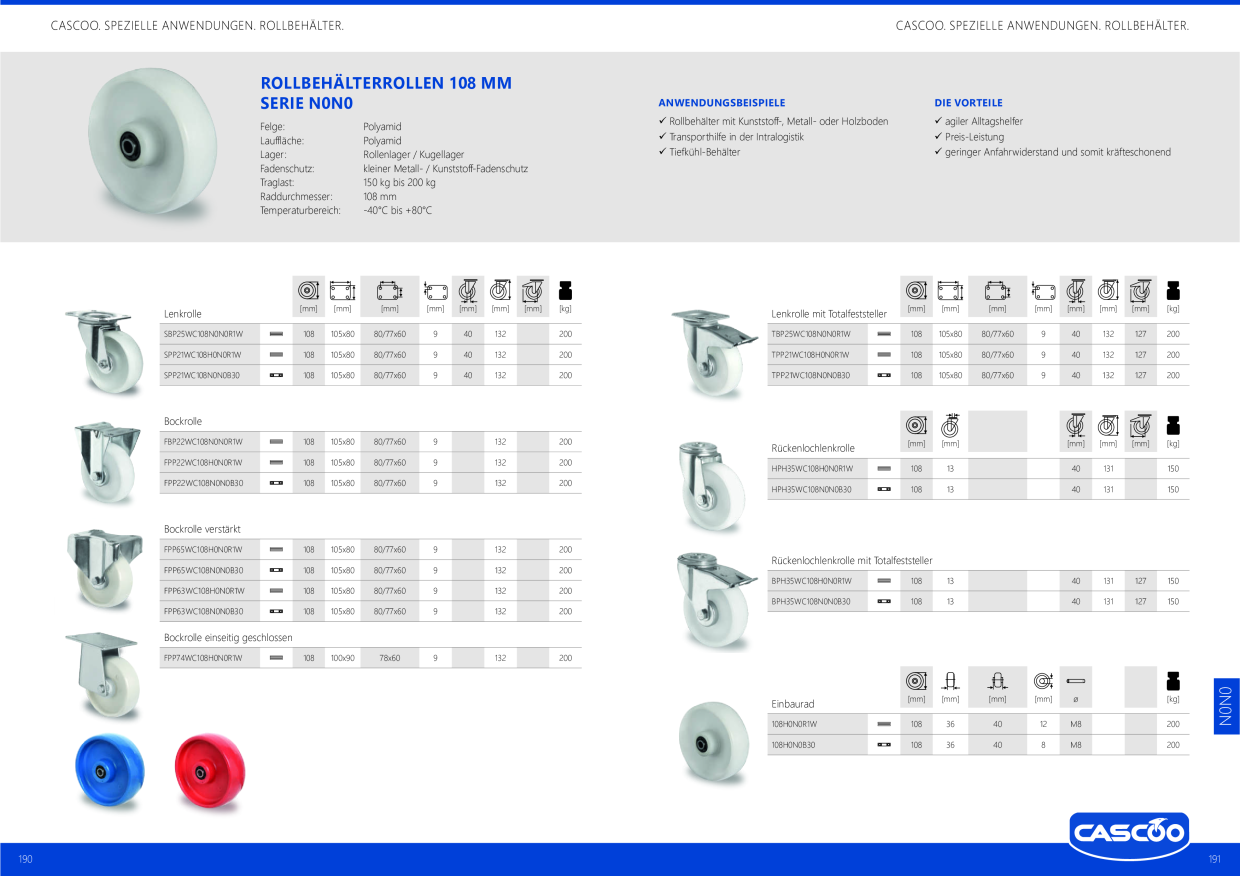Screen dimensions: 1240x876
Task: Click wheel diameter icon above Einbaurad table
Action: click(x=916, y=681)
